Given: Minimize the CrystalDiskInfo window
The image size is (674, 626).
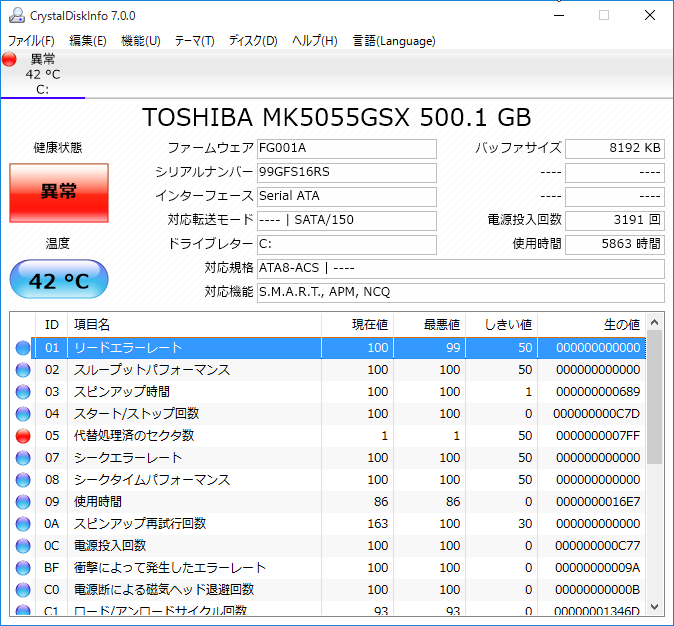Looking at the screenshot, I should [x=559, y=15].
